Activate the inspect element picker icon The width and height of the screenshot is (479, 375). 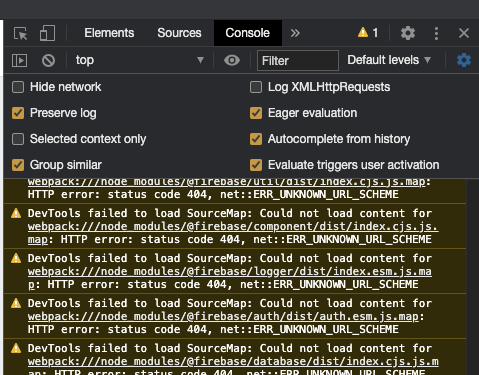21,33
